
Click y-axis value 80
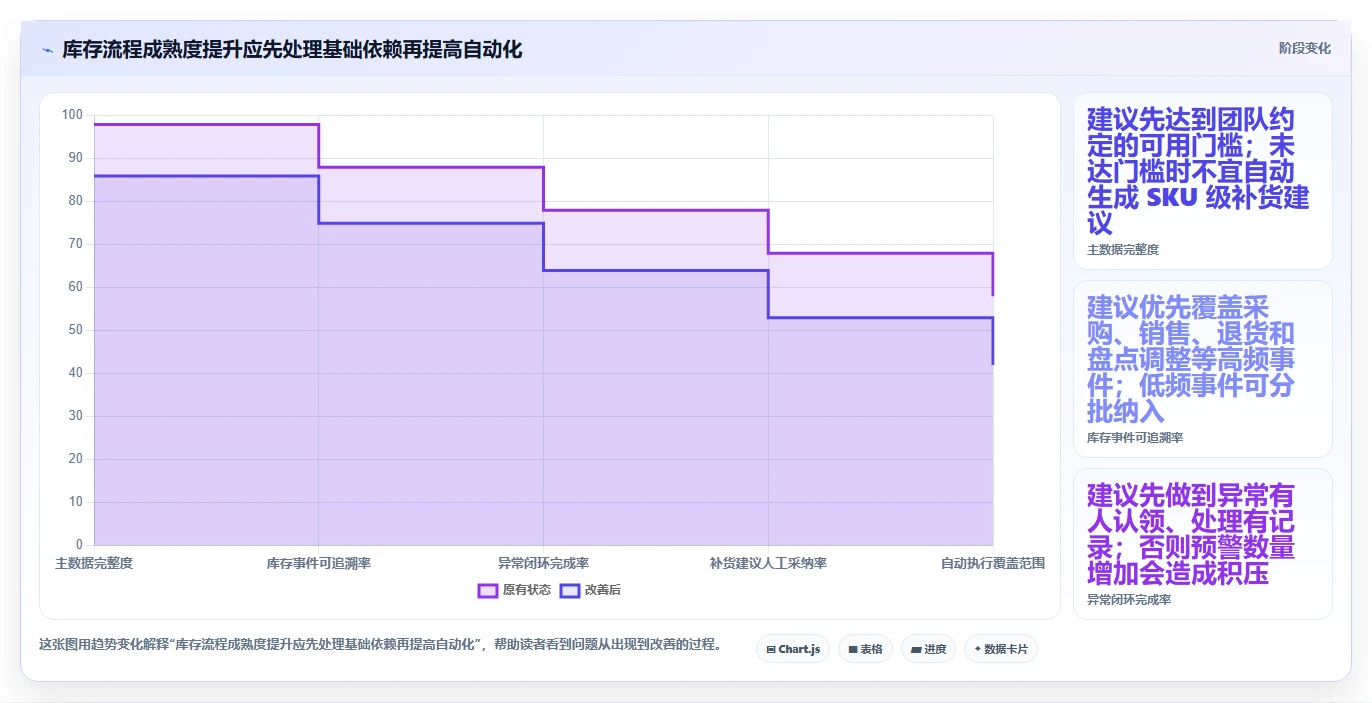[x=76, y=201]
